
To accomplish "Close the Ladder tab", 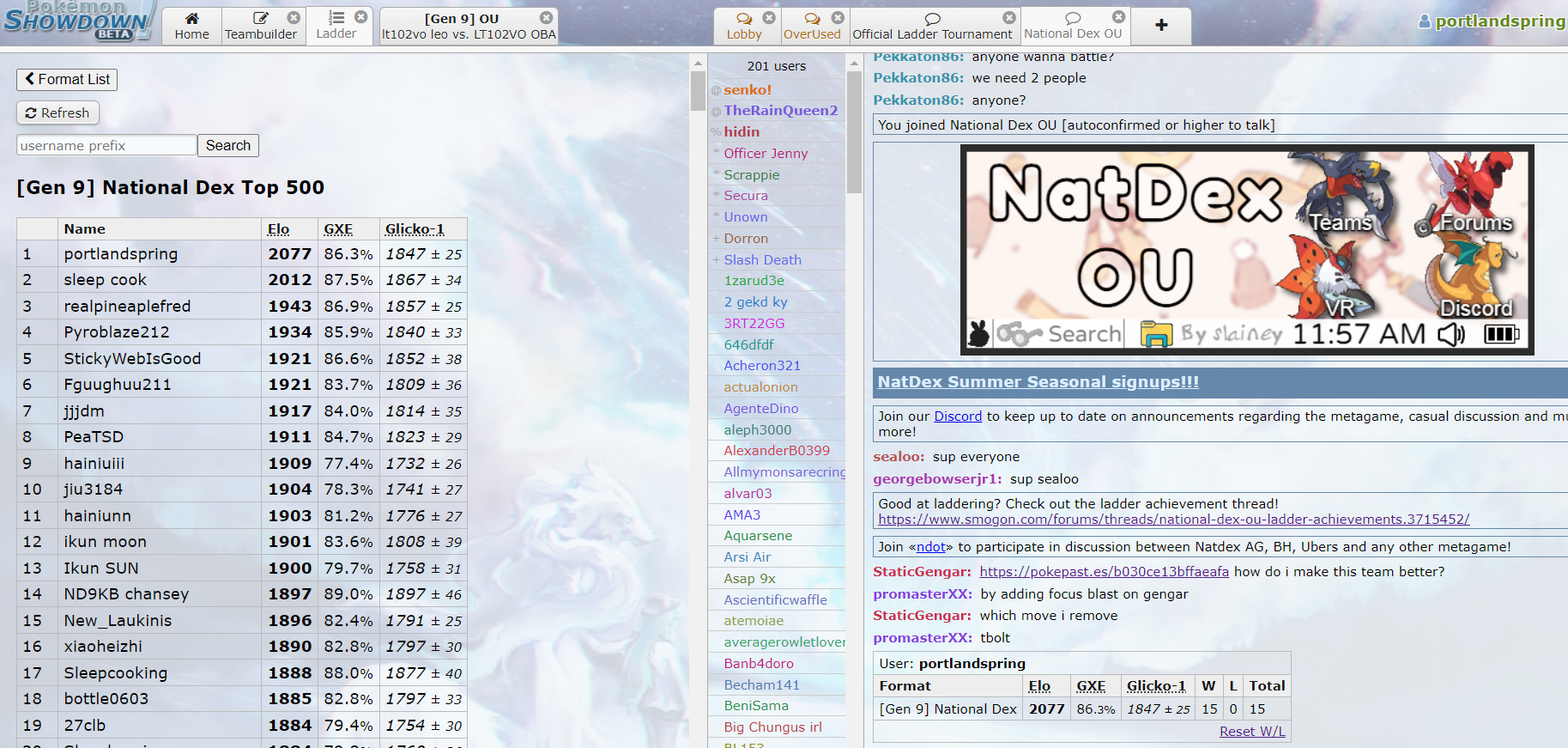I will click(x=361, y=17).
